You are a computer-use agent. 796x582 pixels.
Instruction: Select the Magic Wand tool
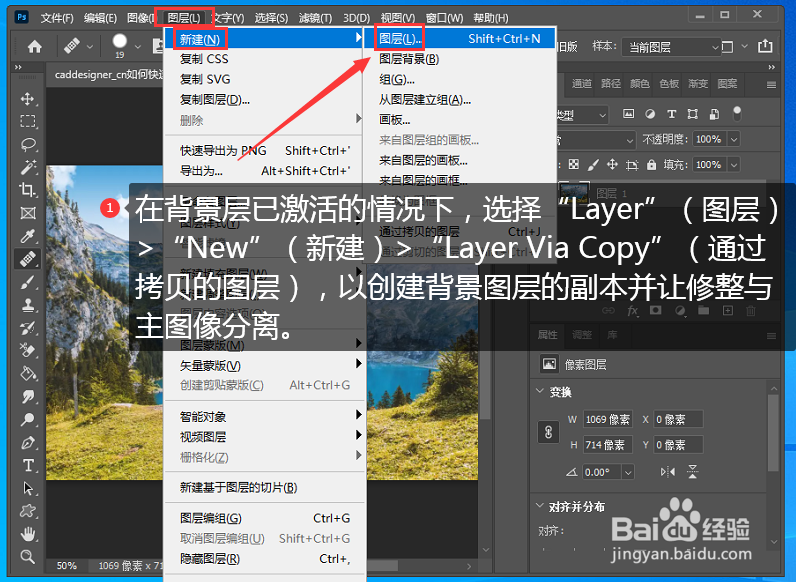[x=27, y=167]
